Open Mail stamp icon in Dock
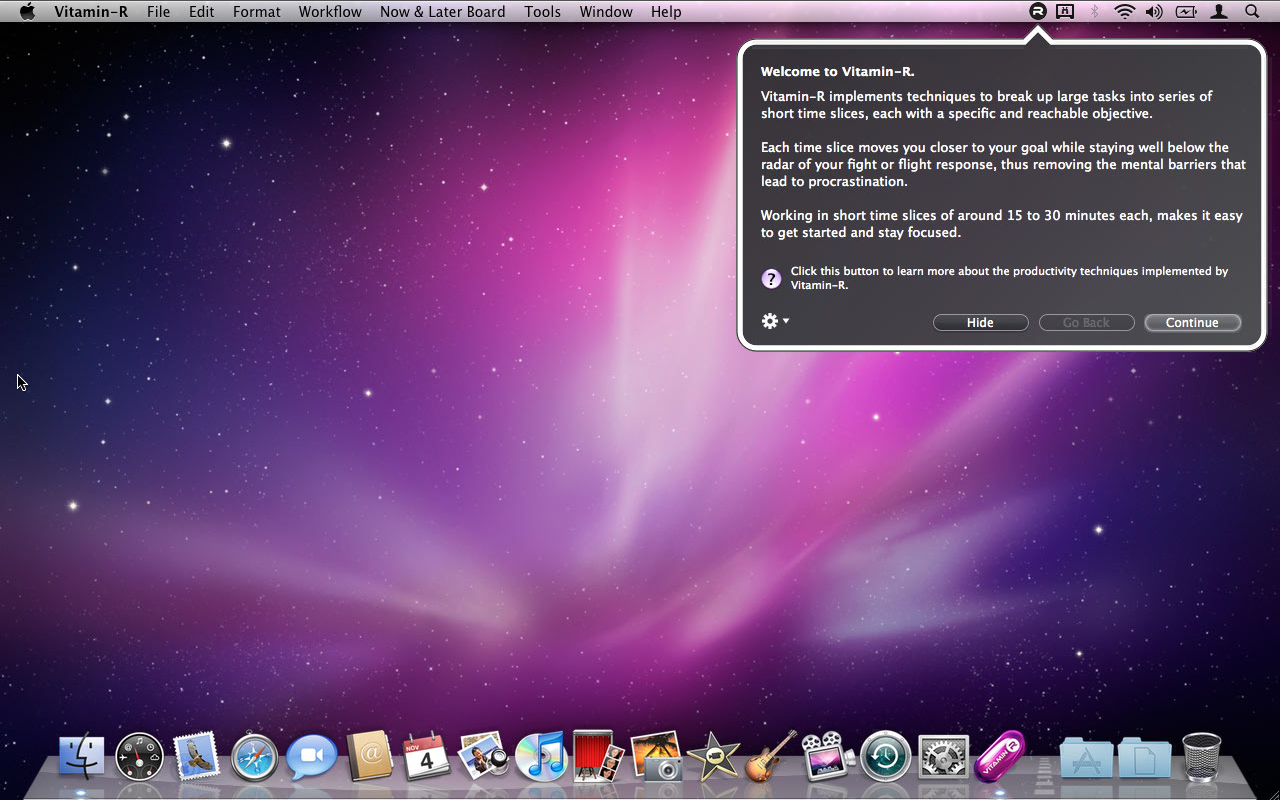 (197, 757)
